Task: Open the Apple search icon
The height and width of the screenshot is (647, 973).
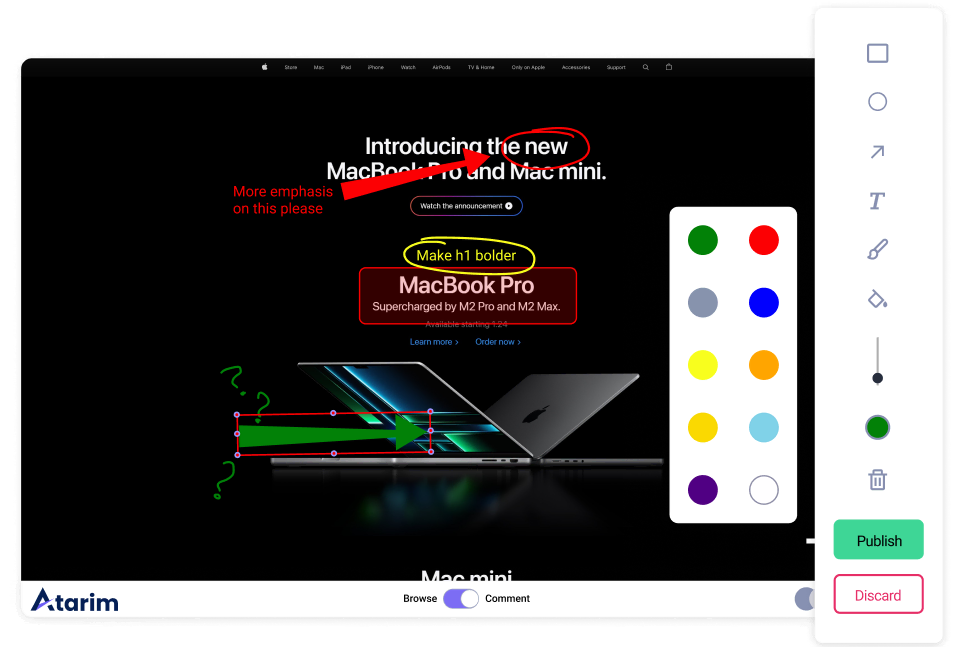Action: pos(645,67)
